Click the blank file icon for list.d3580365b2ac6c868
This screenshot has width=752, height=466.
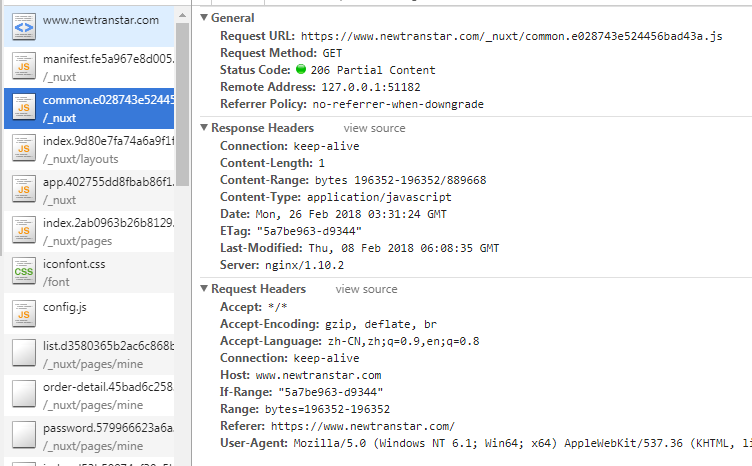pyautogui.click(x=24, y=353)
